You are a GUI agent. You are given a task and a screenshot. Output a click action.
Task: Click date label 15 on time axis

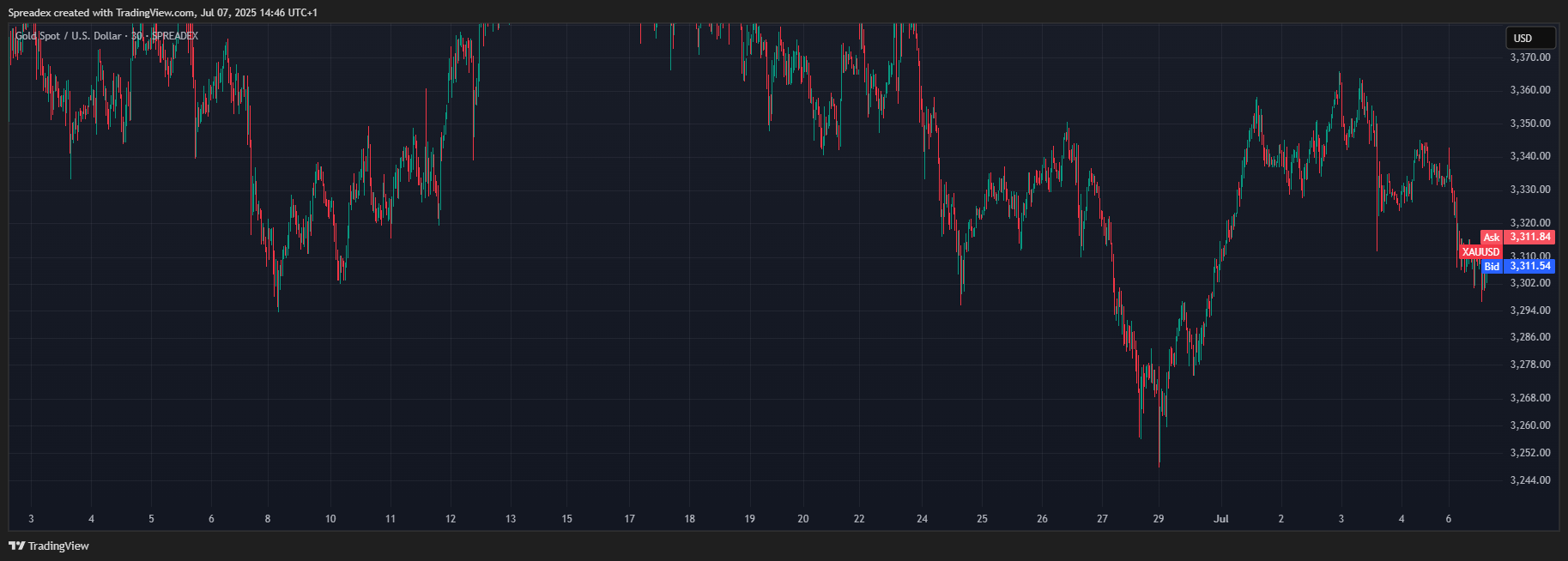coord(566,519)
